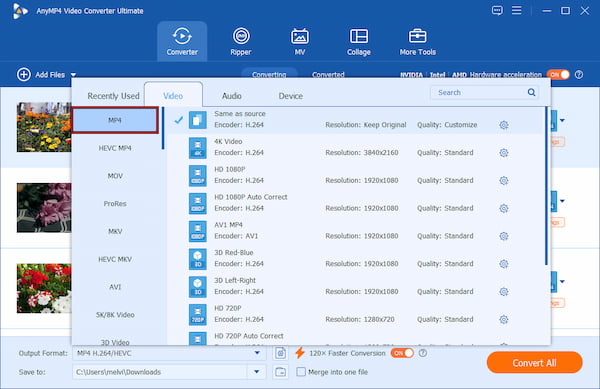The width and height of the screenshot is (600, 389).
Task: Click the search magnifier icon
Action: pos(532,92)
